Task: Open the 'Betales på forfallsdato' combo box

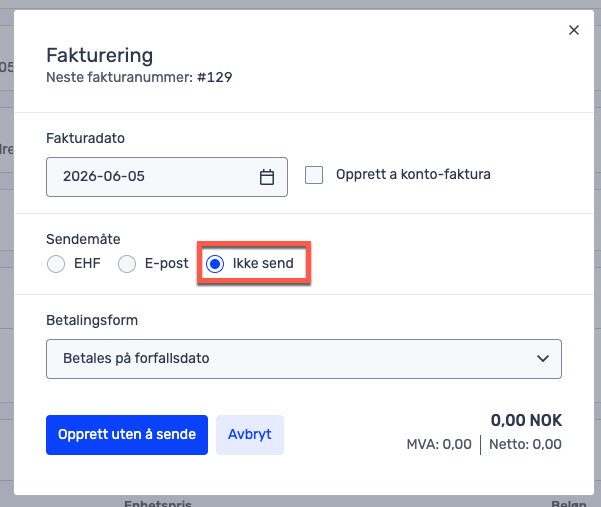Action: (x=304, y=359)
